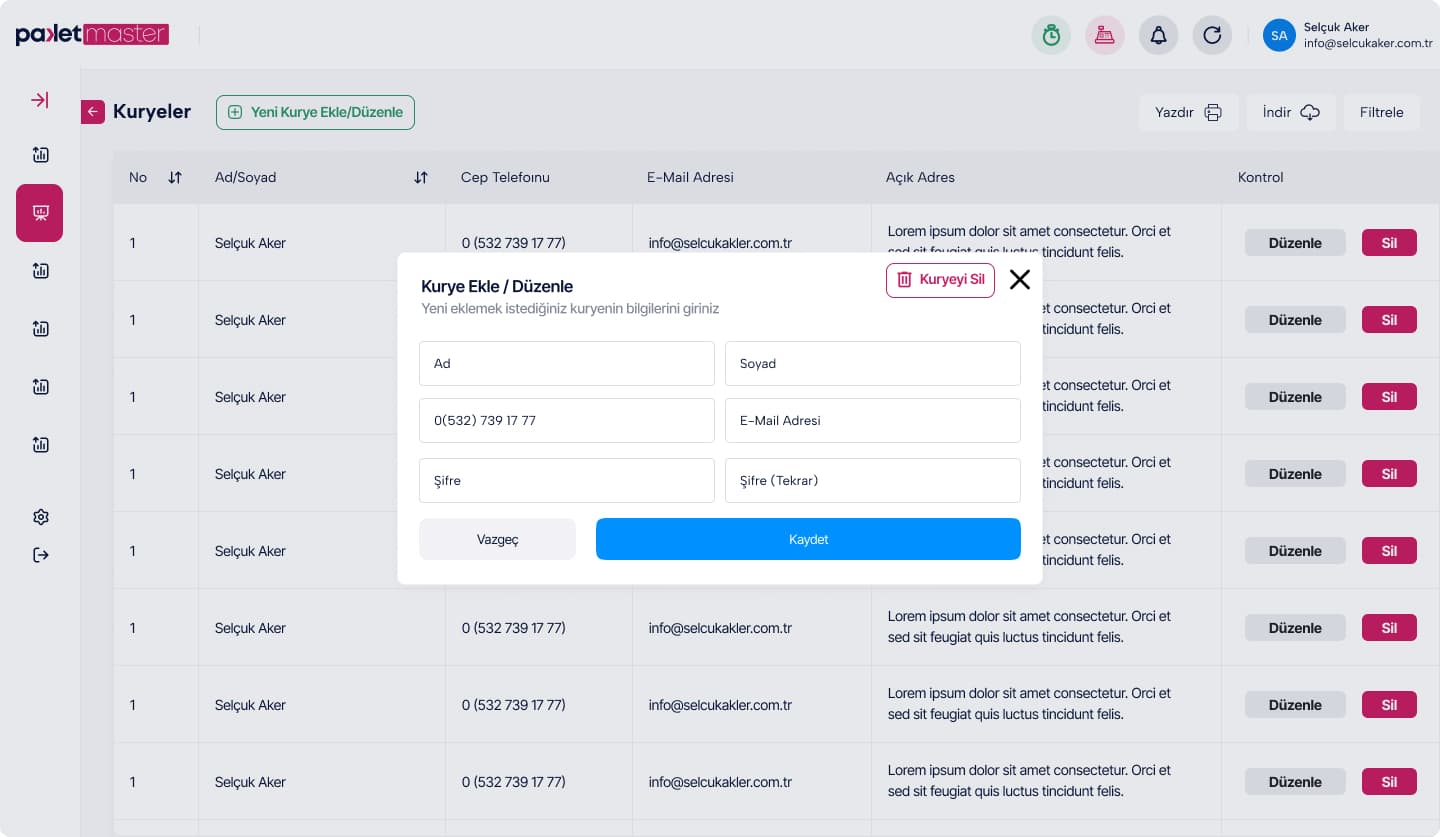The width and height of the screenshot is (1440, 837).
Task: Click Sil in the first table row
Action: (x=1389, y=243)
